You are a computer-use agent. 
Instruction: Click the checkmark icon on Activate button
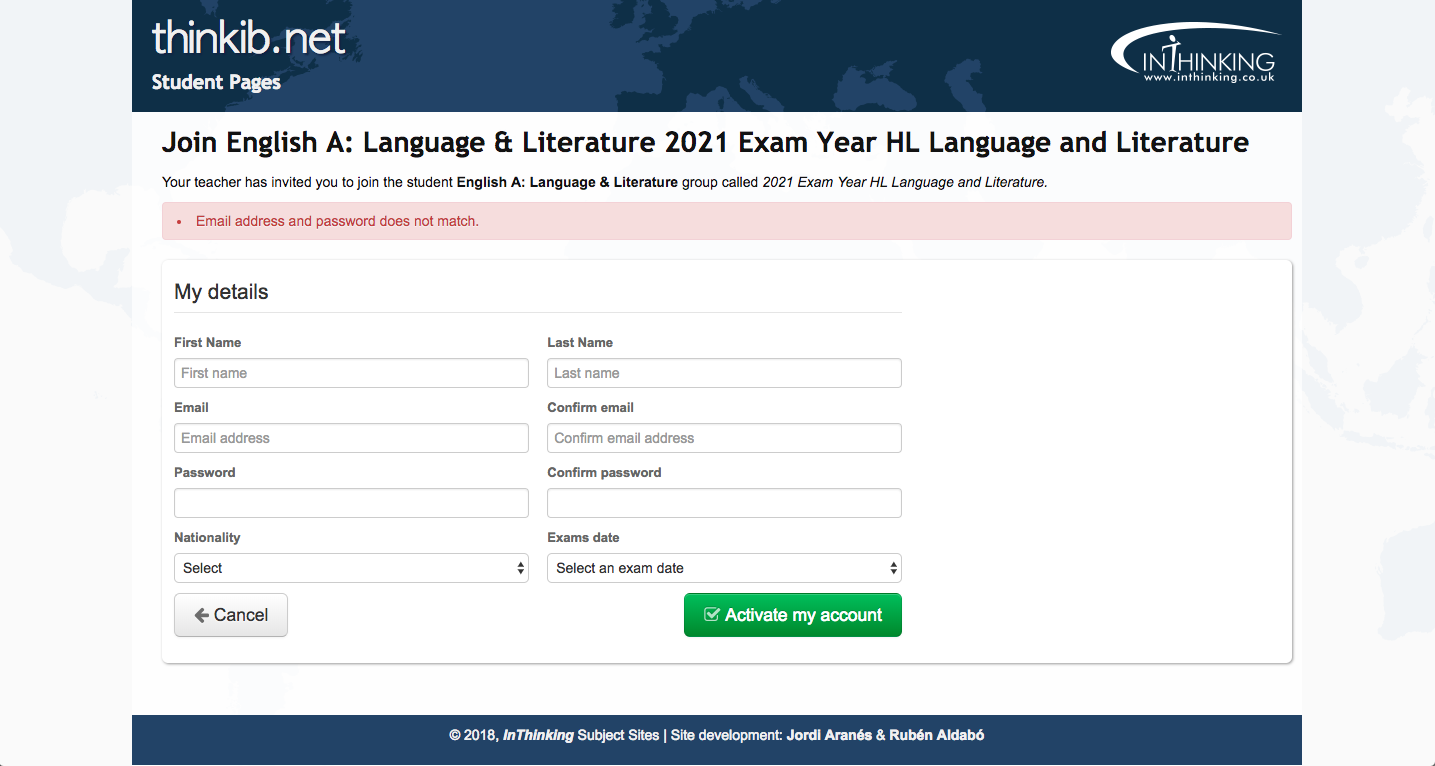coord(712,615)
